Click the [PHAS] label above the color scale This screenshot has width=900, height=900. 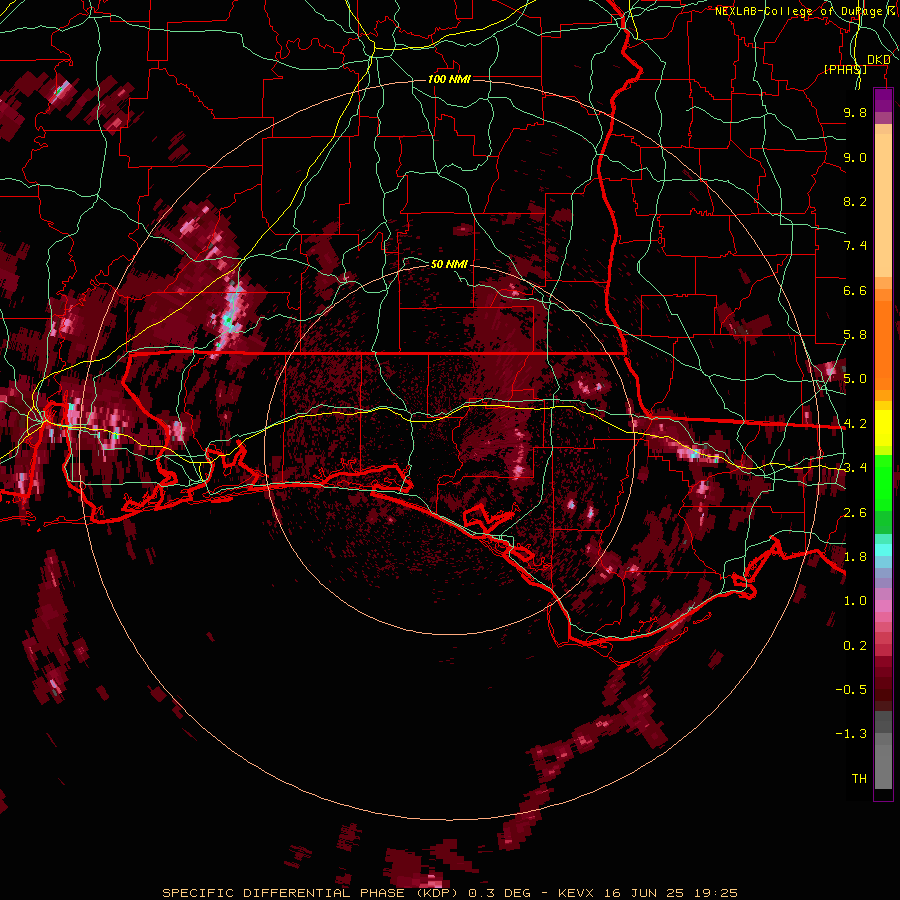pos(845,69)
